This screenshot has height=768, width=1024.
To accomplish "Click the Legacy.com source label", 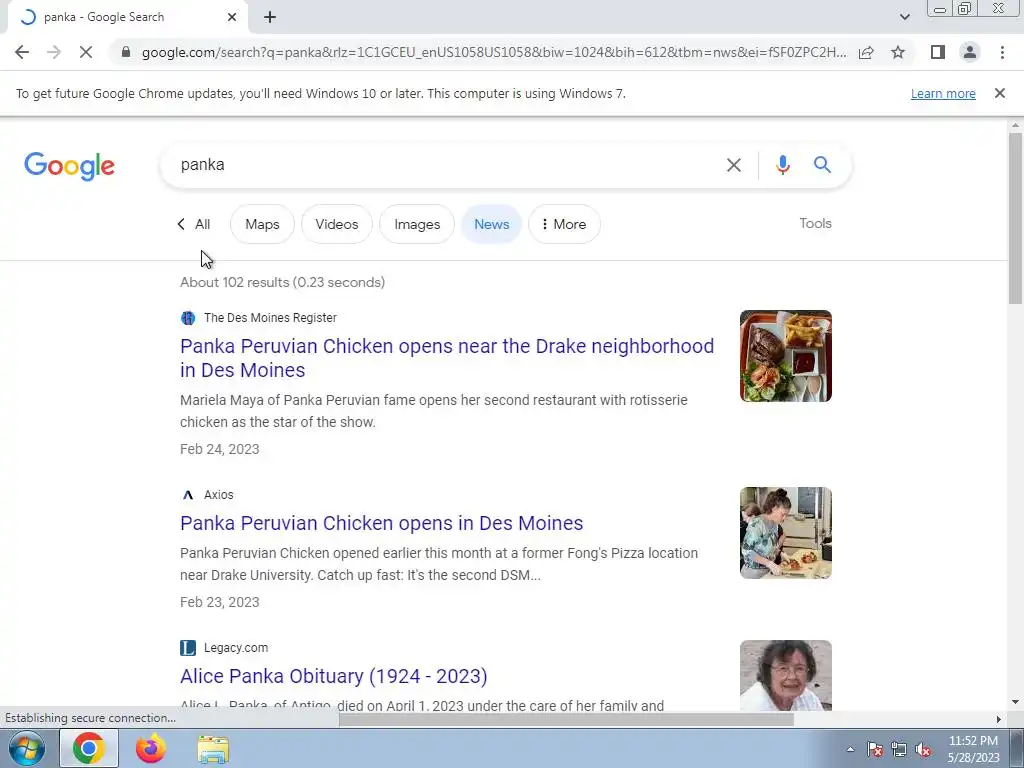I will point(236,648).
